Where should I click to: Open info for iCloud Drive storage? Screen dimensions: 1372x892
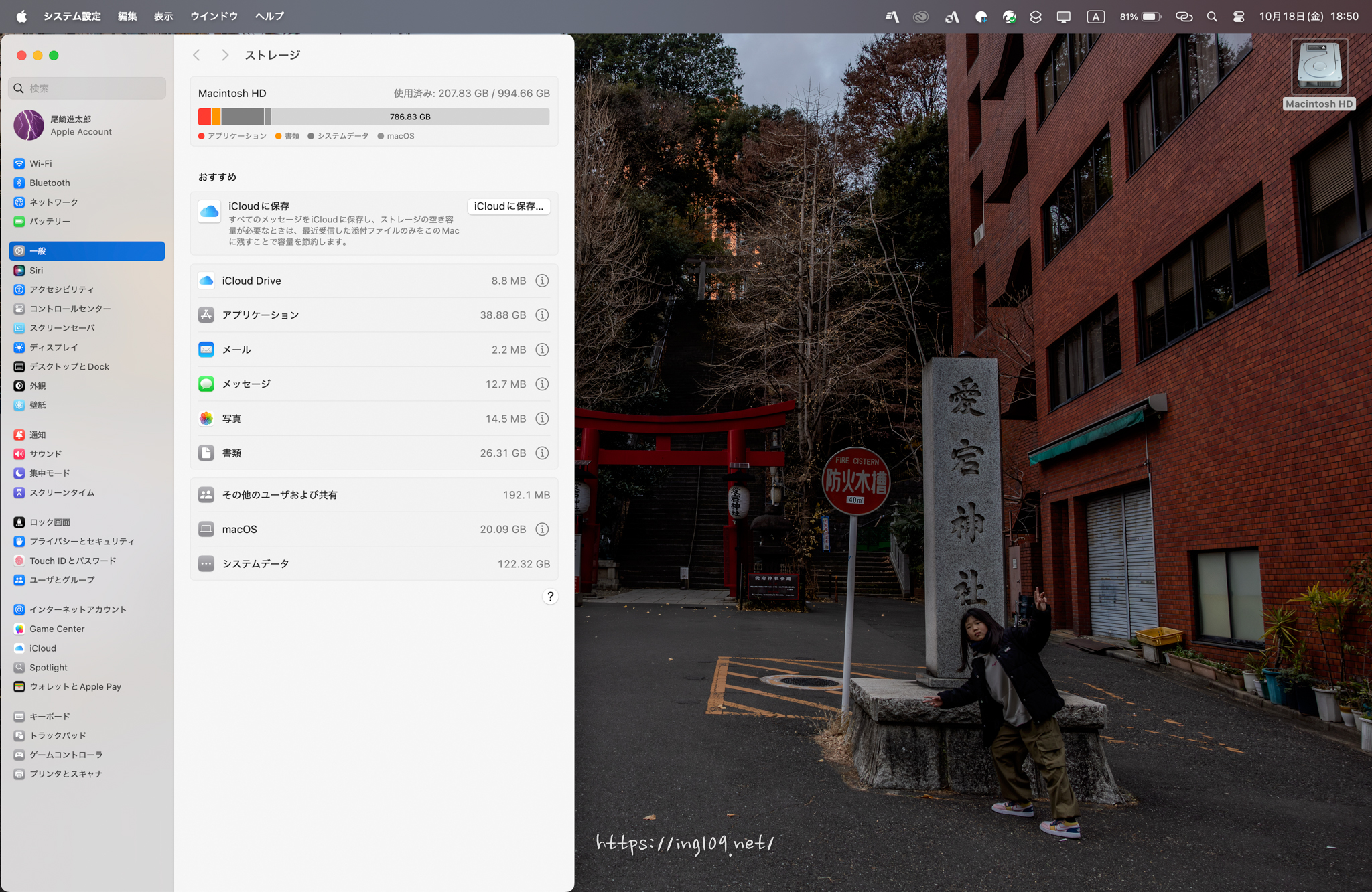[x=542, y=281]
